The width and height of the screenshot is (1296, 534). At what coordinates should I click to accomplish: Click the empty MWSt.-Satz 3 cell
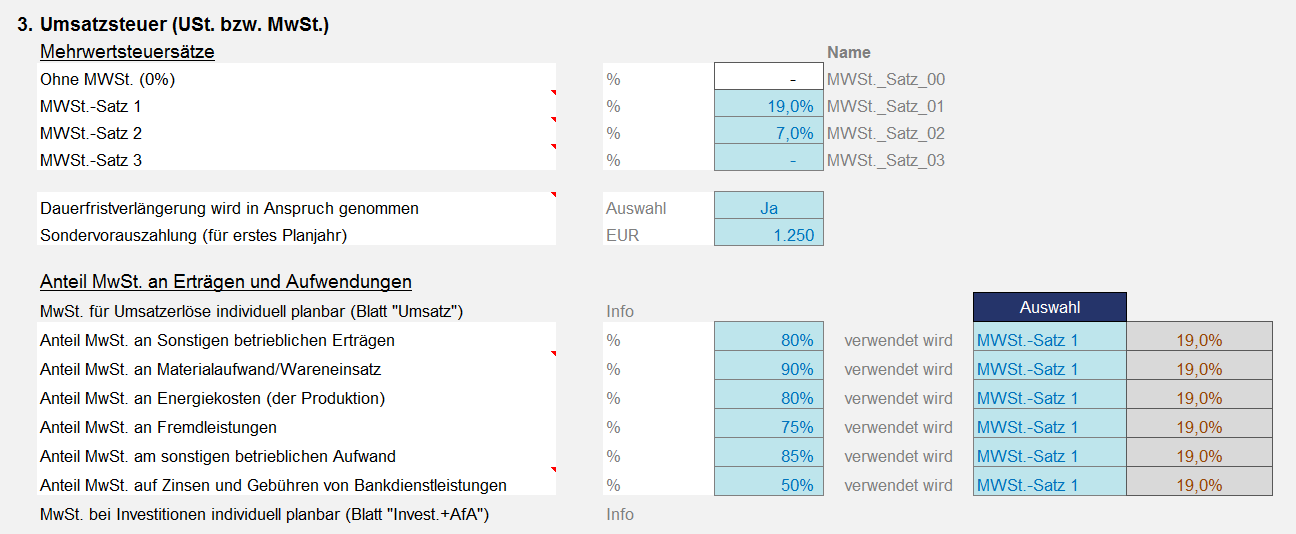(x=769, y=160)
